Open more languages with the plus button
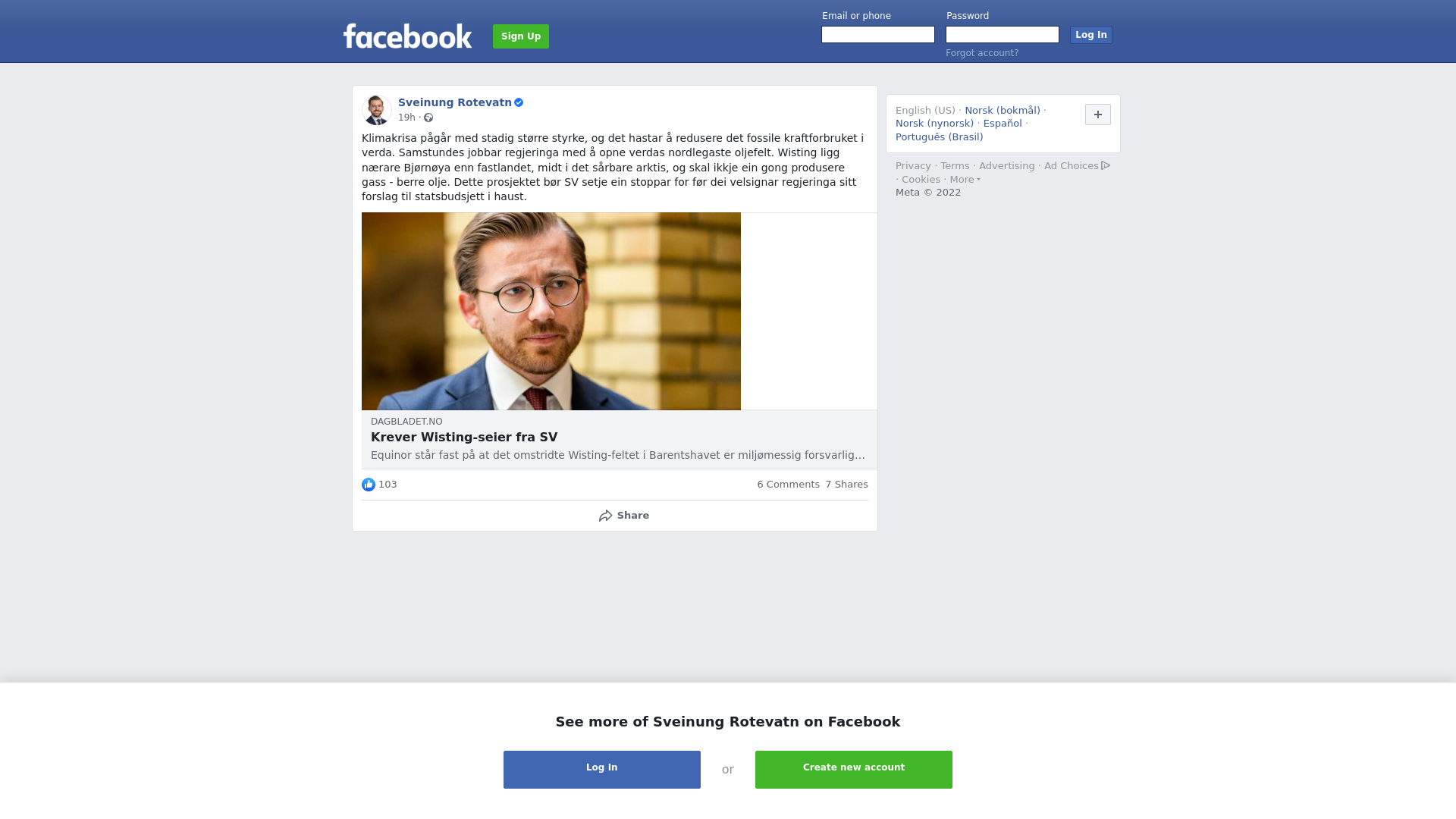The height and width of the screenshot is (819, 1456). click(1097, 115)
